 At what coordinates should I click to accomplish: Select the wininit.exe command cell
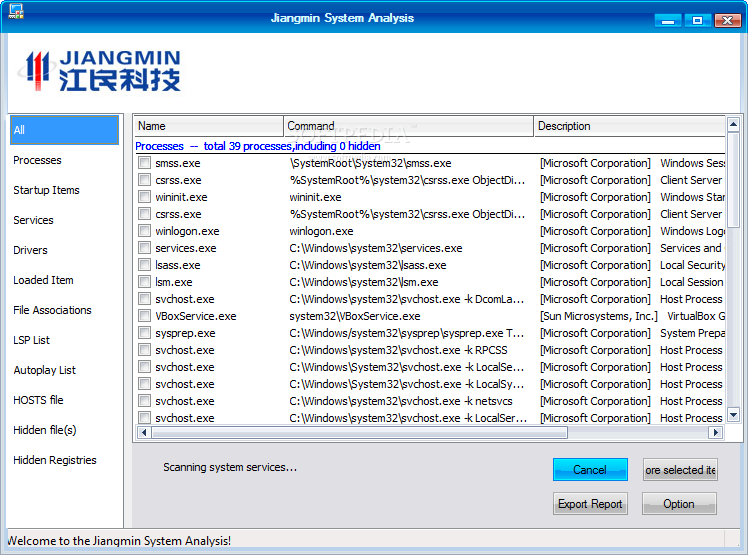click(x=315, y=197)
